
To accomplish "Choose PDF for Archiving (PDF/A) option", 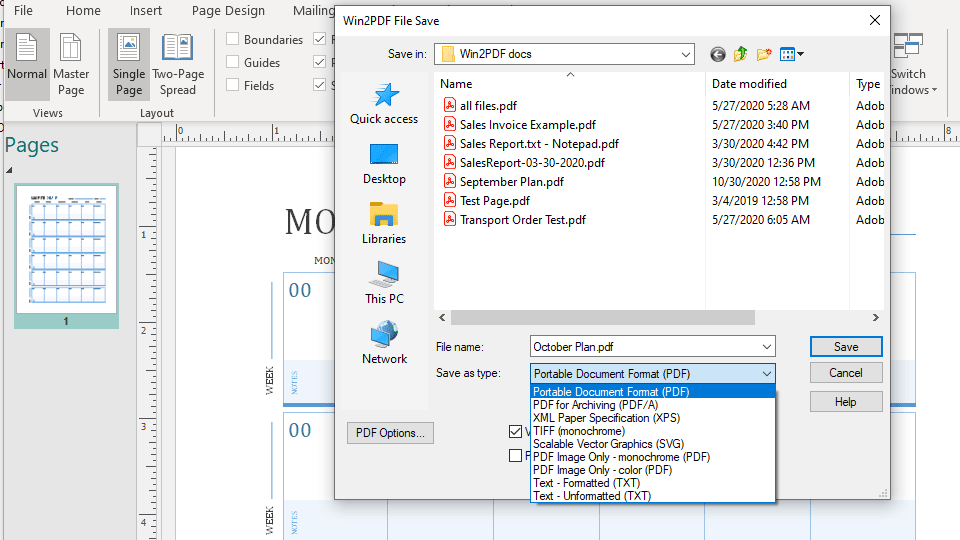I will tap(595, 405).
